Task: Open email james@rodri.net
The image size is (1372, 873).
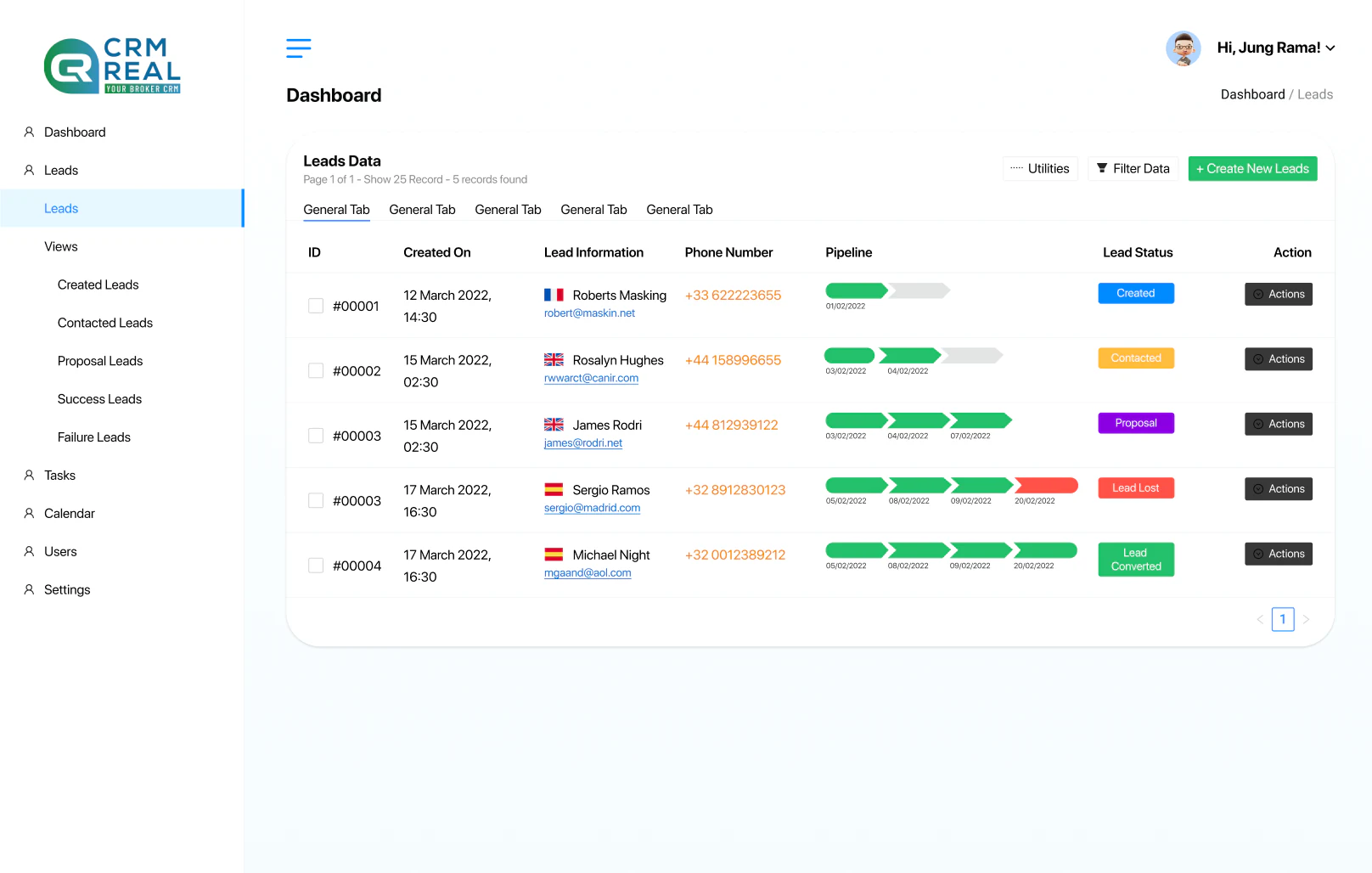Action: coord(583,443)
